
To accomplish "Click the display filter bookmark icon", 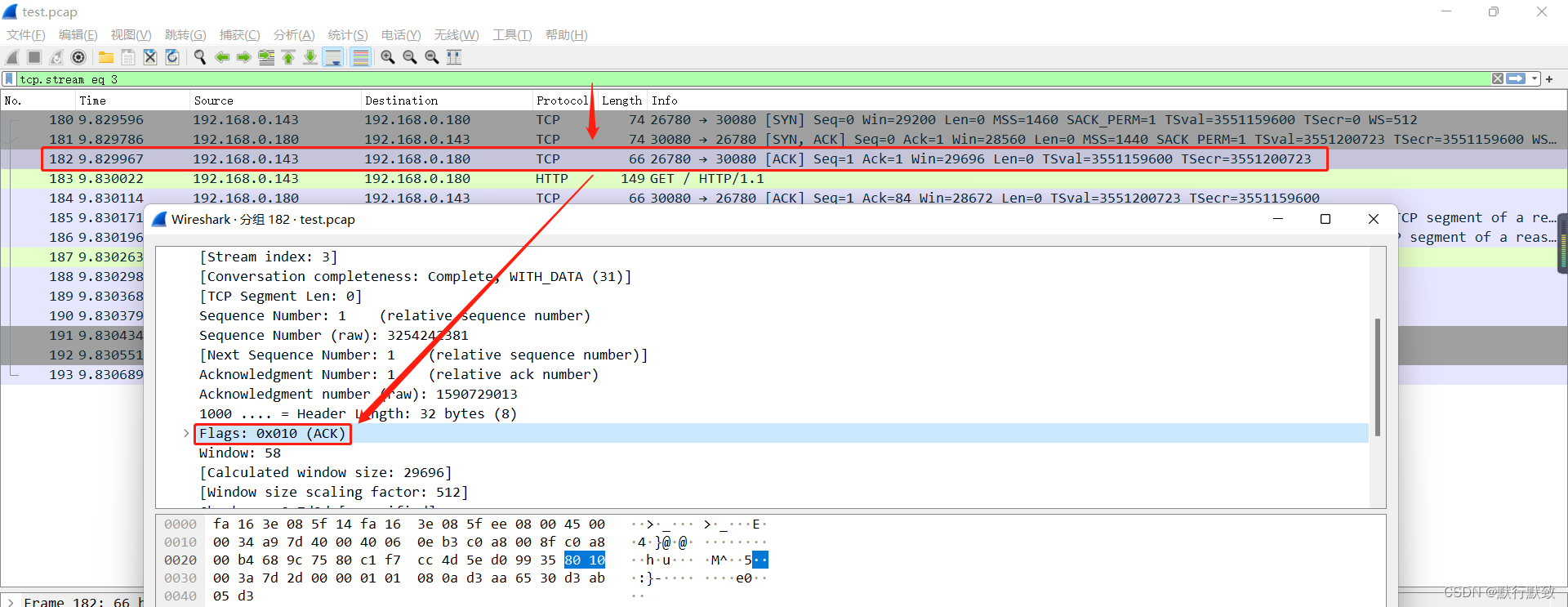I will (9, 79).
